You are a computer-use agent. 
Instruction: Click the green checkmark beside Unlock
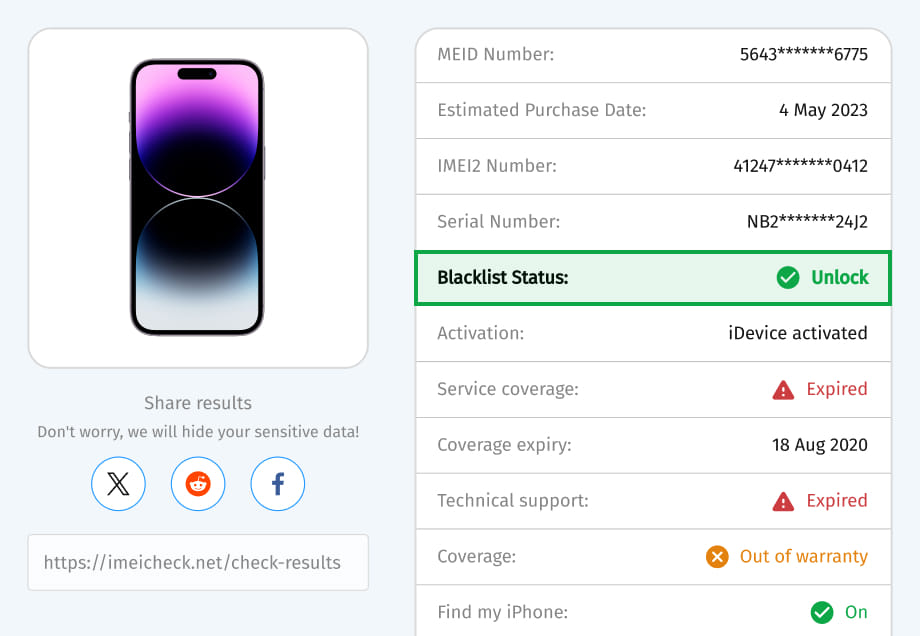[788, 277]
